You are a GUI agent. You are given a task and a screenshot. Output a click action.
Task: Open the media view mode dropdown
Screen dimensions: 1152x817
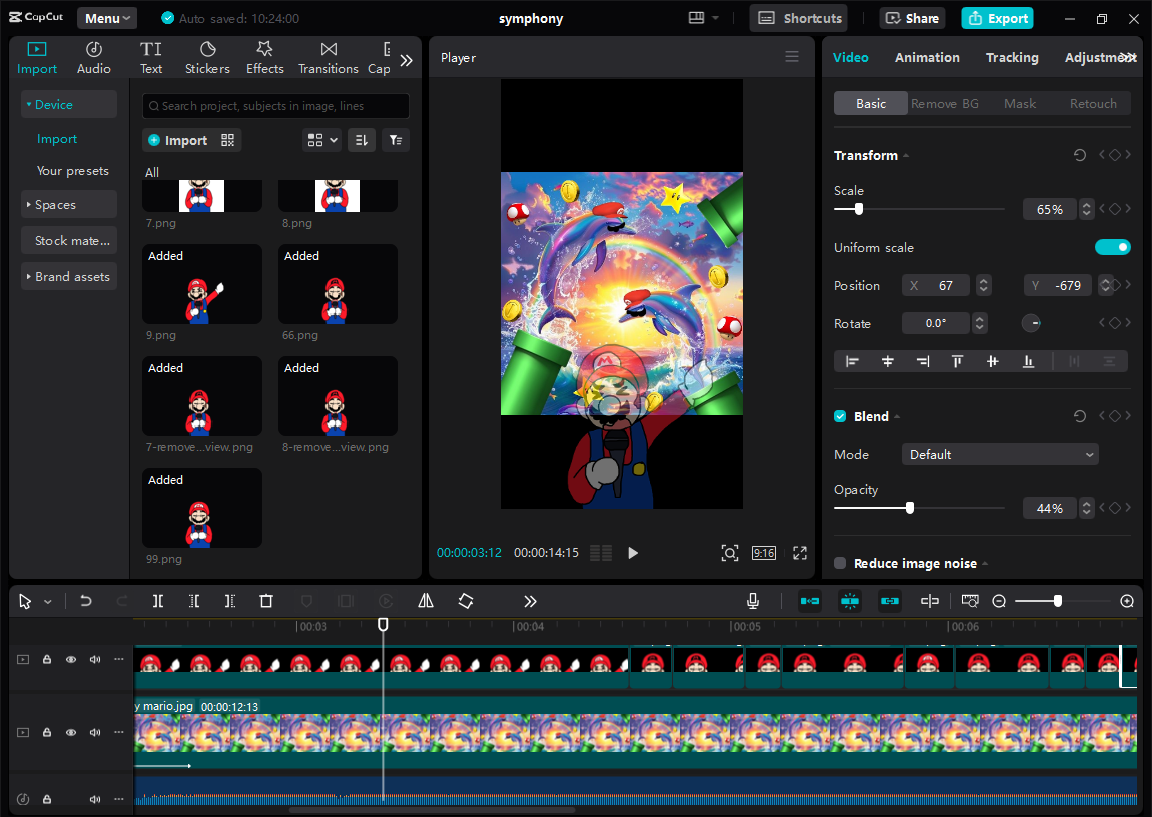pos(322,140)
